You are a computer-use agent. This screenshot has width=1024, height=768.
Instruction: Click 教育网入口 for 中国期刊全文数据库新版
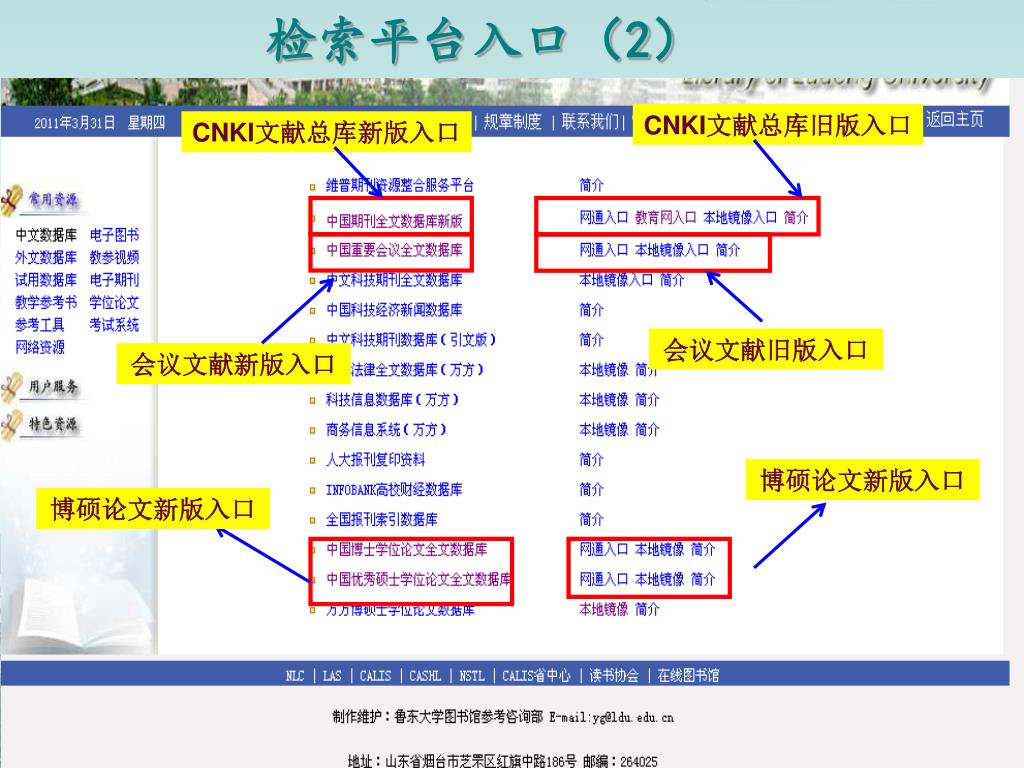tap(665, 217)
